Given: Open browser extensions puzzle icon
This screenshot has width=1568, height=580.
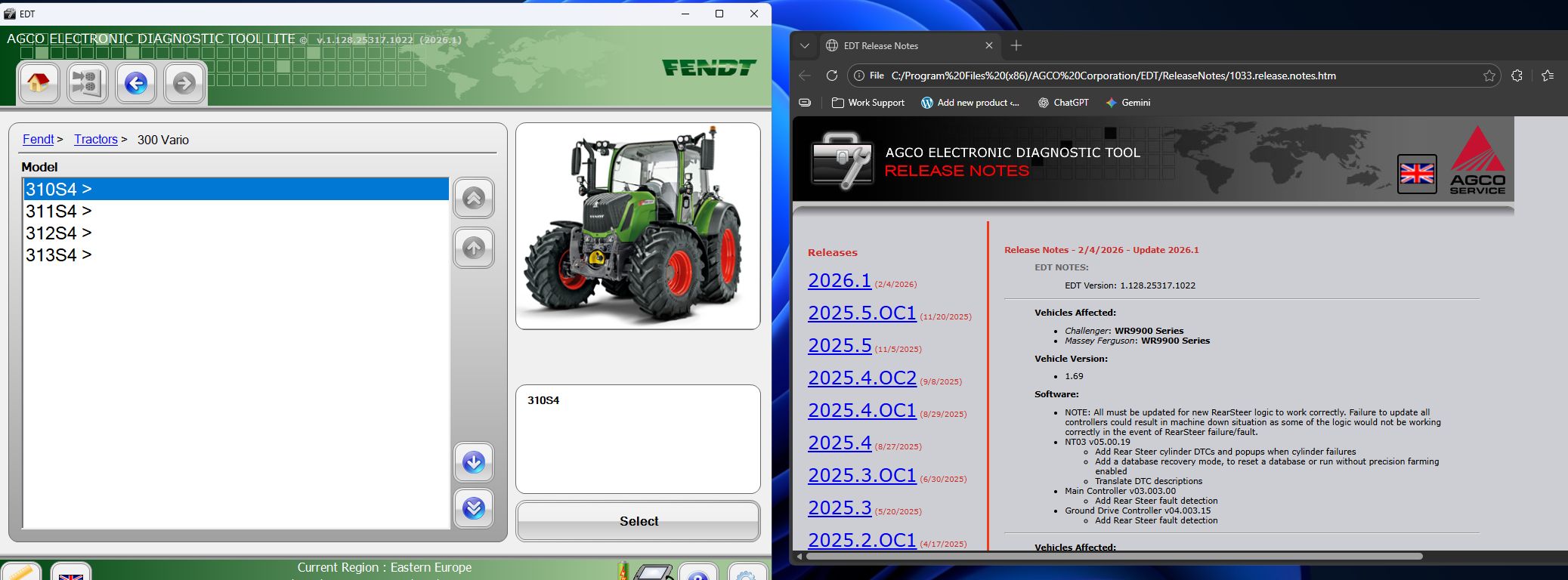Looking at the screenshot, I should tap(1517, 76).
